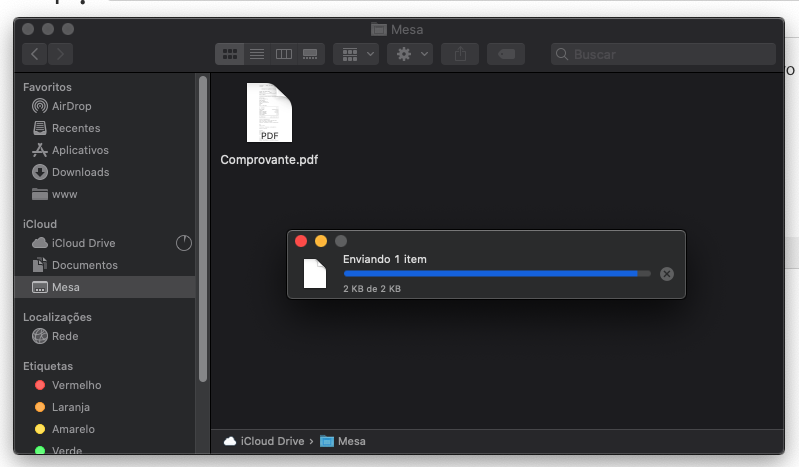Viewport: 799px width, 467px height.
Task: Switch to list view
Action: coord(257,54)
